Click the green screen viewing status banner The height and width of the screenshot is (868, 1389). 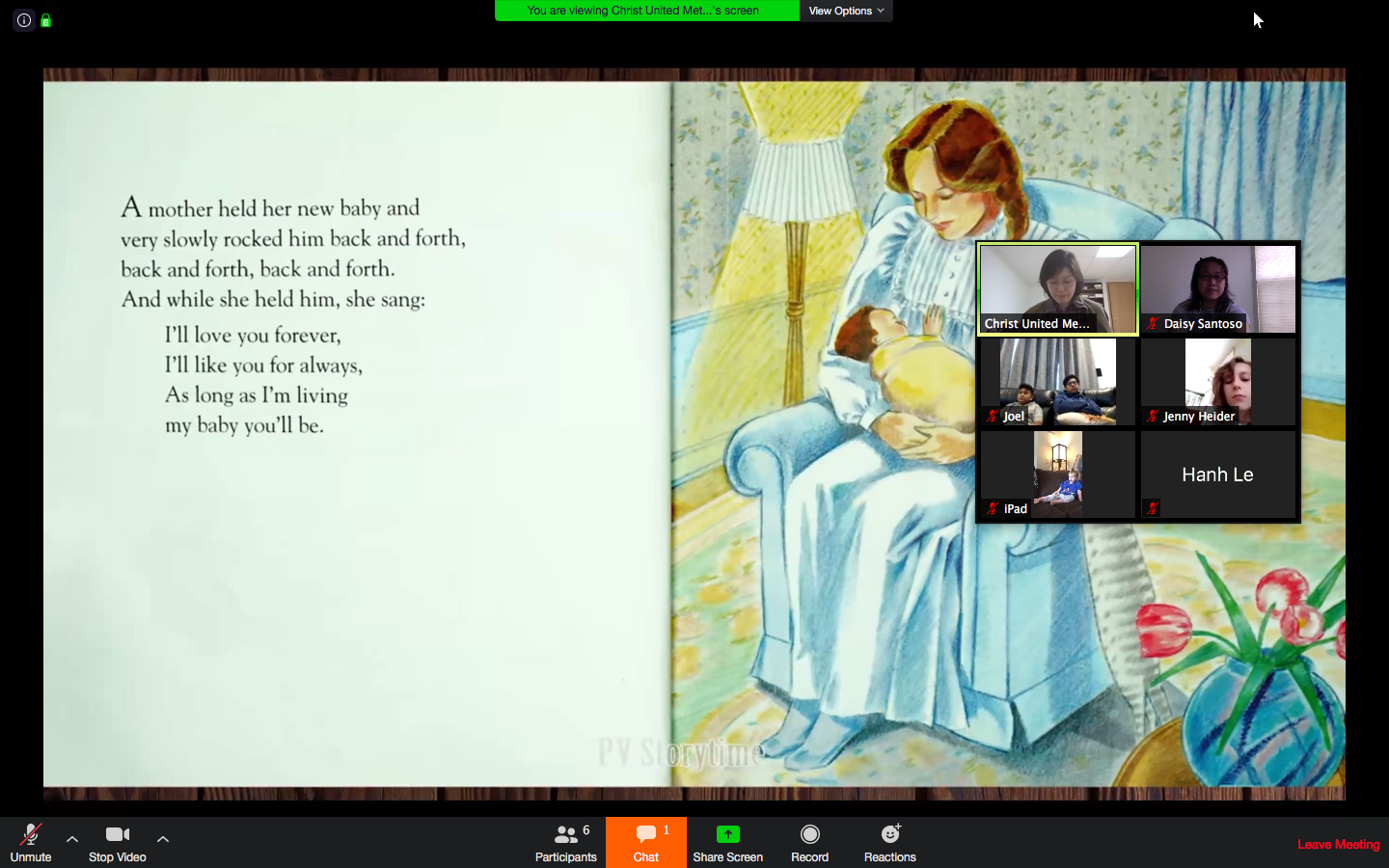(x=647, y=11)
